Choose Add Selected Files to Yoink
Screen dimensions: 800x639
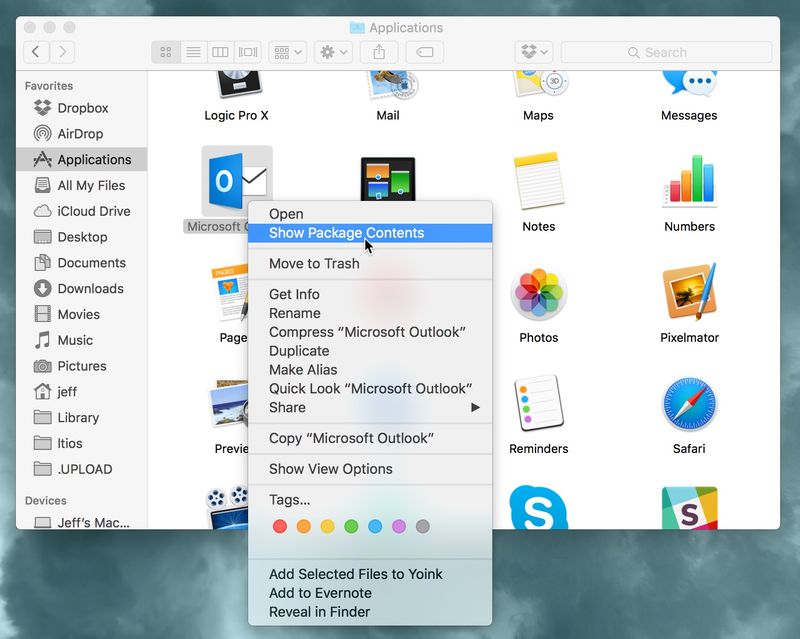point(370,574)
